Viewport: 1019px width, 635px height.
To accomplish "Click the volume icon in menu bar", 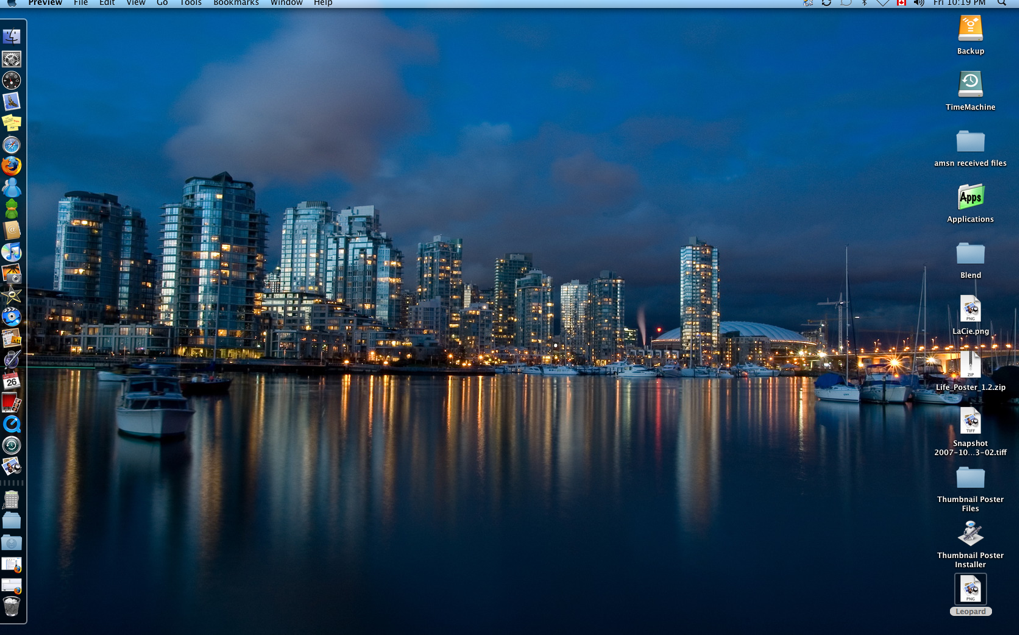I will (x=919, y=3).
